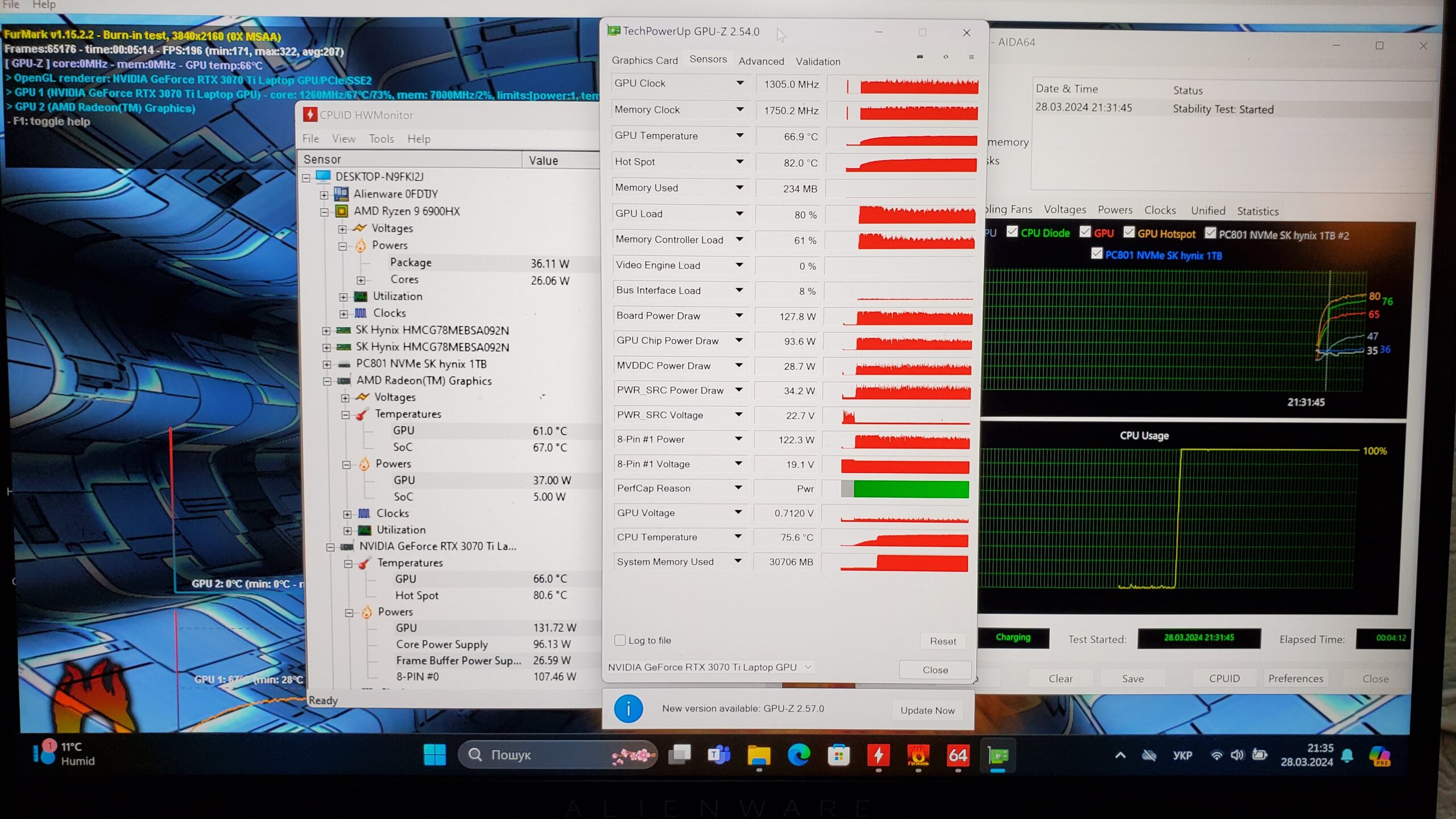This screenshot has width=1456, height=819.
Task: Collapse AMD Ryzen 9 6900HX tree node
Action: 324,212
